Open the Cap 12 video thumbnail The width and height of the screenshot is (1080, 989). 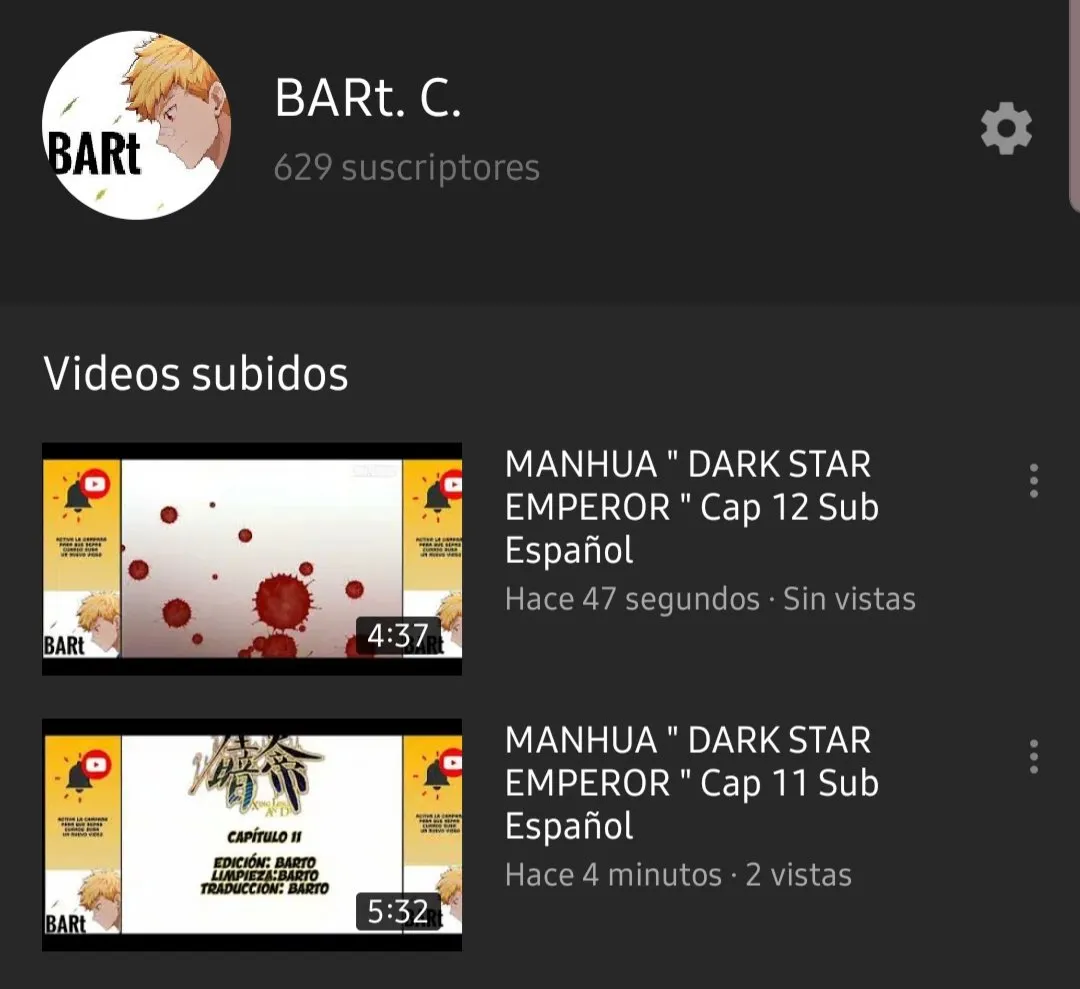click(x=252, y=559)
